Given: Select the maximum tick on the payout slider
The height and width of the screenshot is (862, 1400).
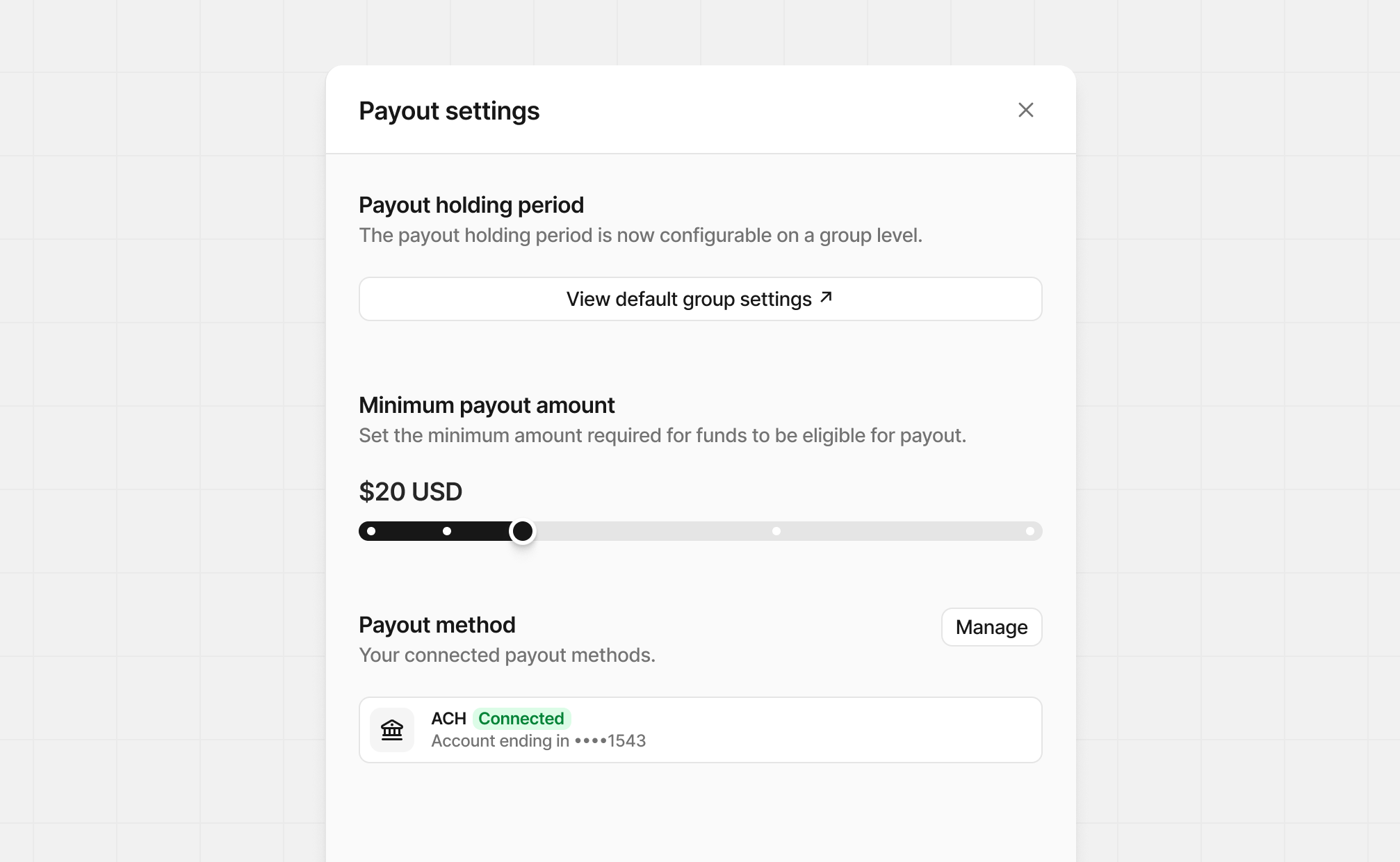Looking at the screenshot, I should tap(1029, 530).
